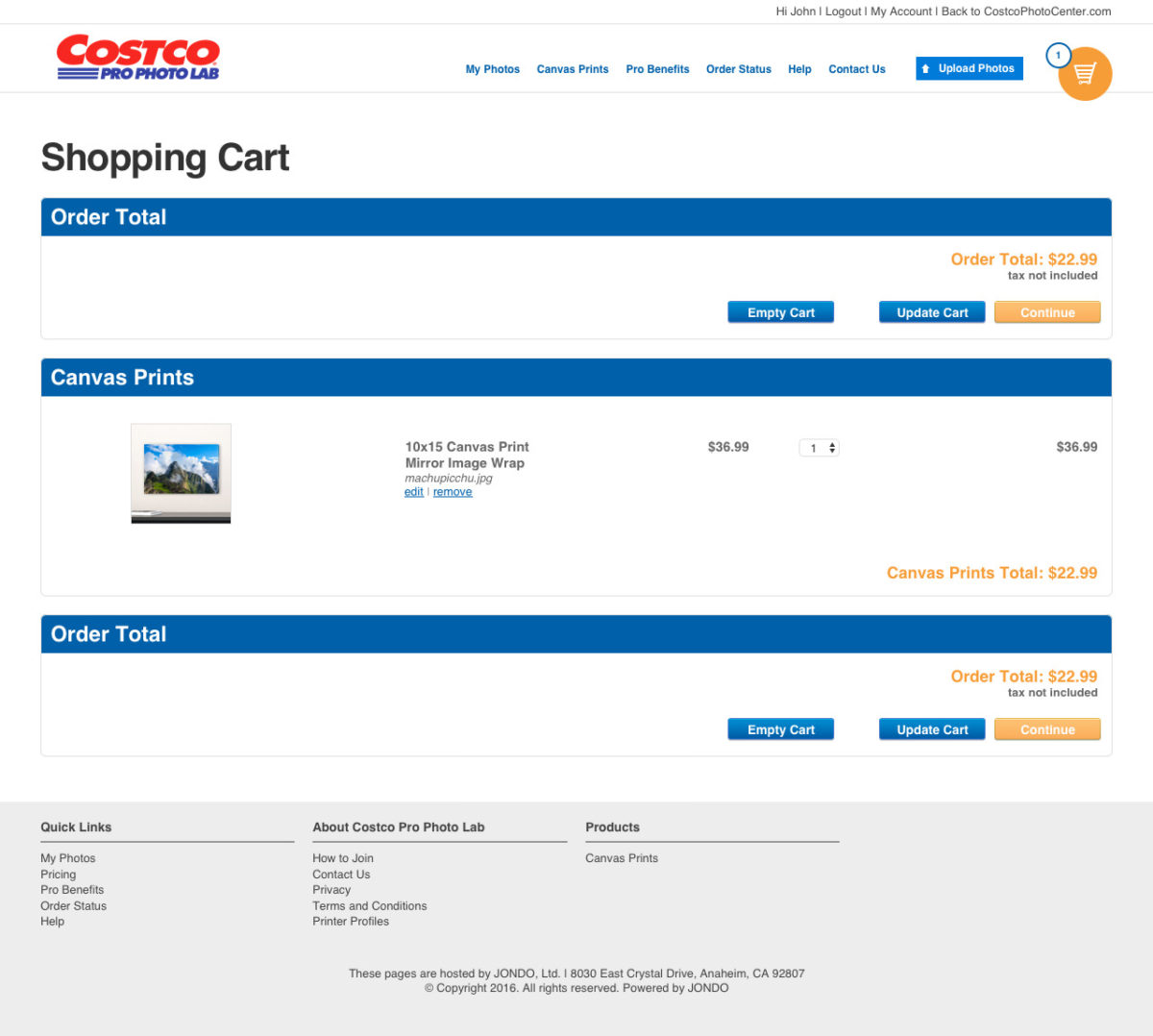Image resolution: width=1153 pixels, height=1036 pixels.
Task: Remove the machupicchu.jpg canvas print
Action: click(453, 491)
